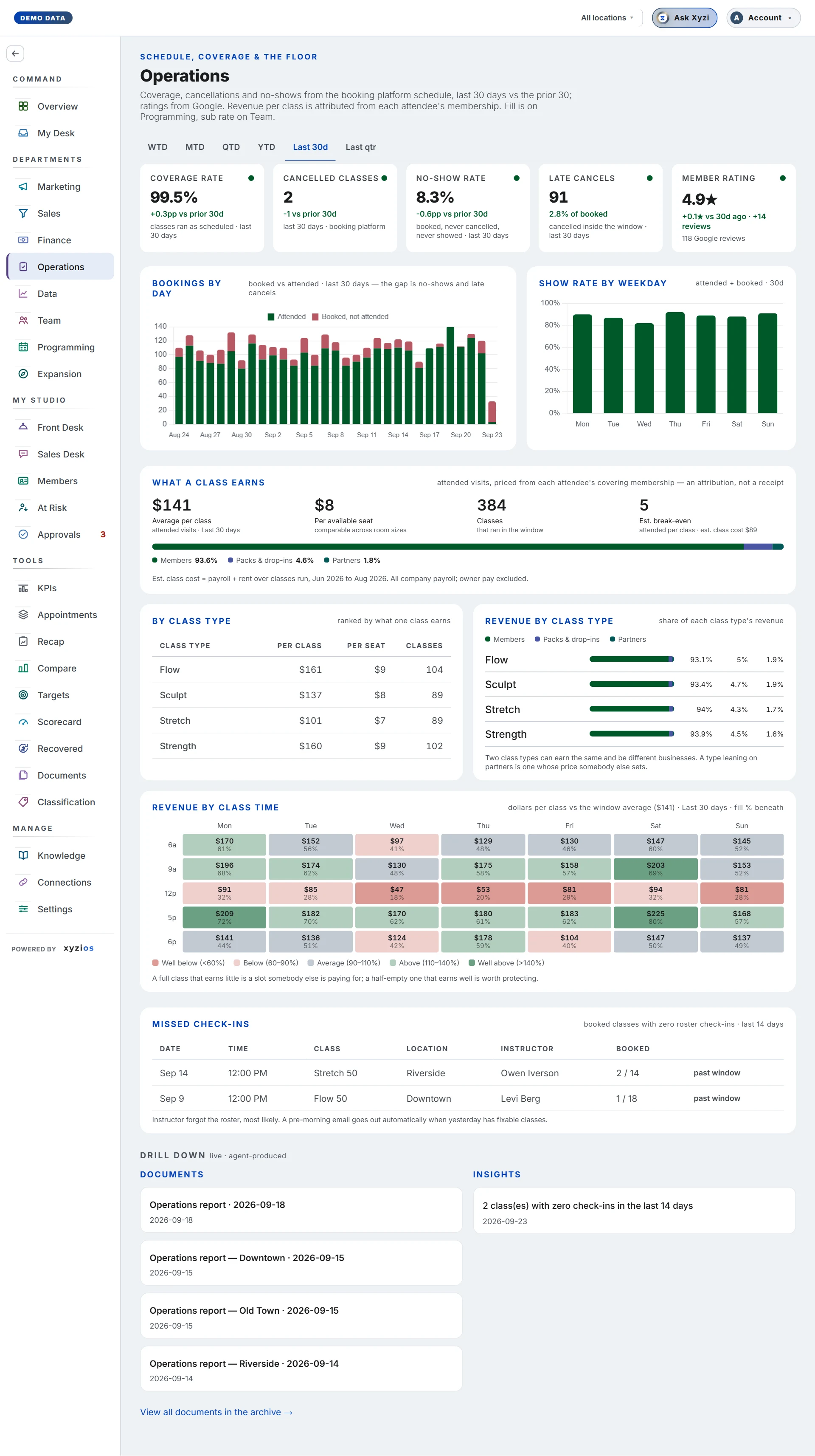
Task: Switch to the MTD tab
Action: [x=195, y=147]
